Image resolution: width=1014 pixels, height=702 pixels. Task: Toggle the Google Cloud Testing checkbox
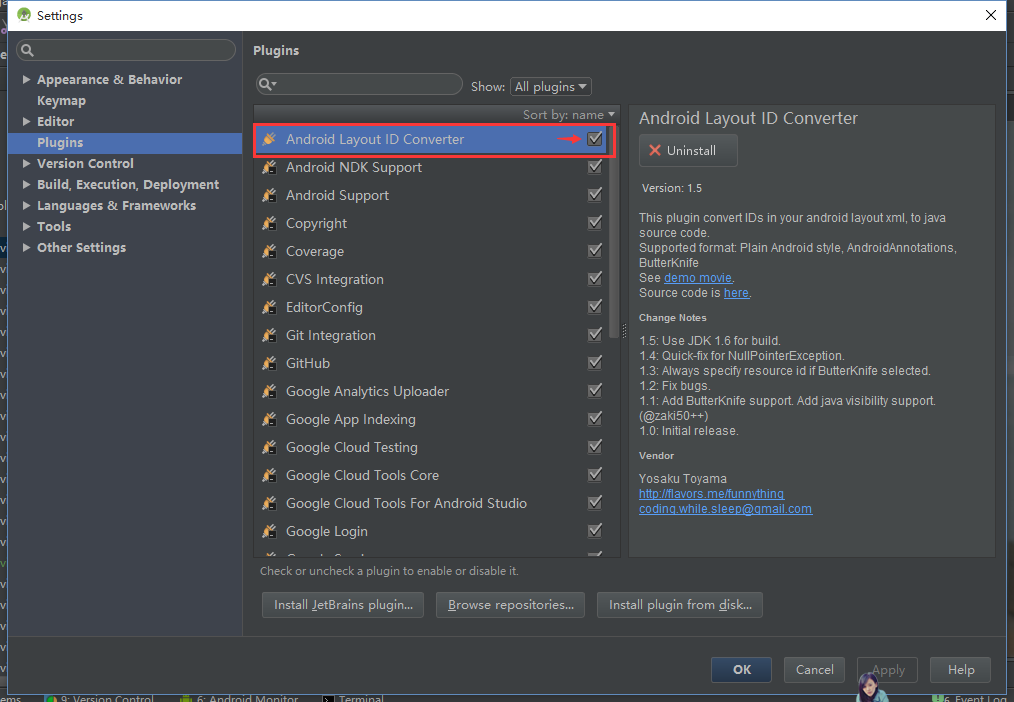(x=595, y=447)
